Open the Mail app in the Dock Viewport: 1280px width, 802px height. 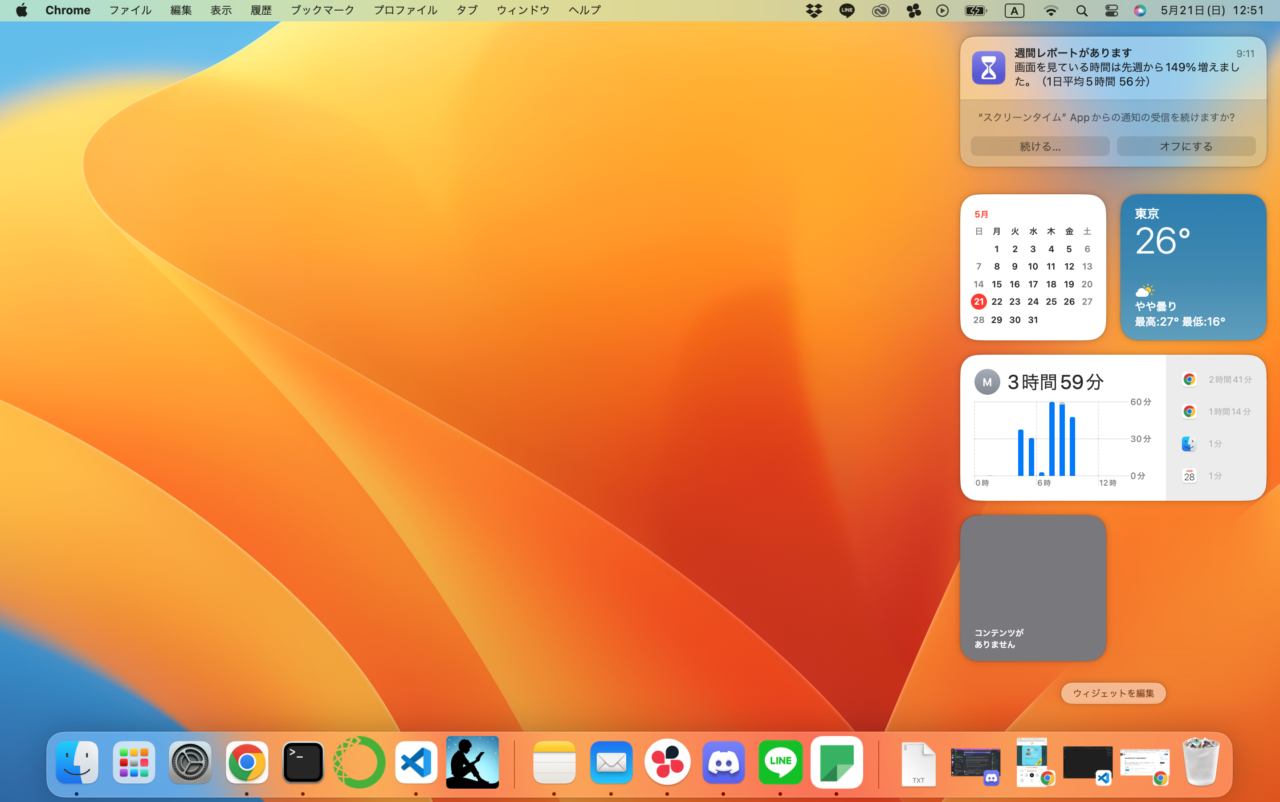[611, 763]
